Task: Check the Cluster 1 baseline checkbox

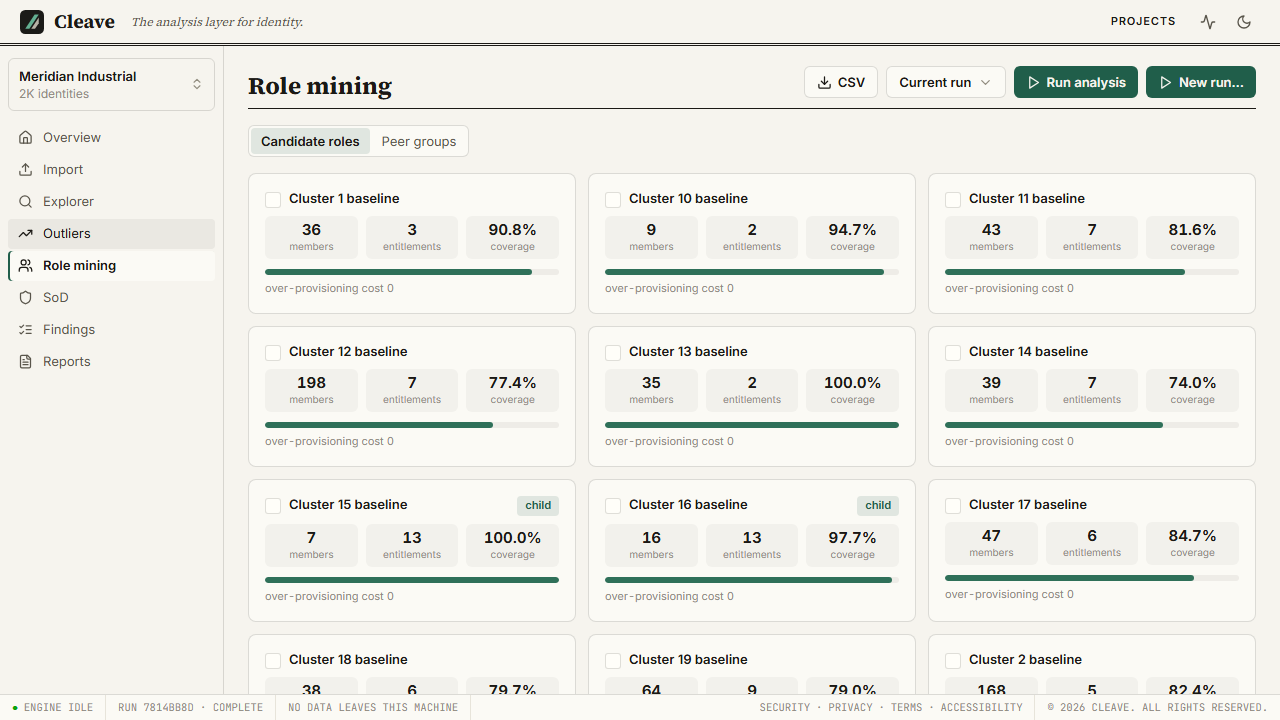Action: [273, 200]
